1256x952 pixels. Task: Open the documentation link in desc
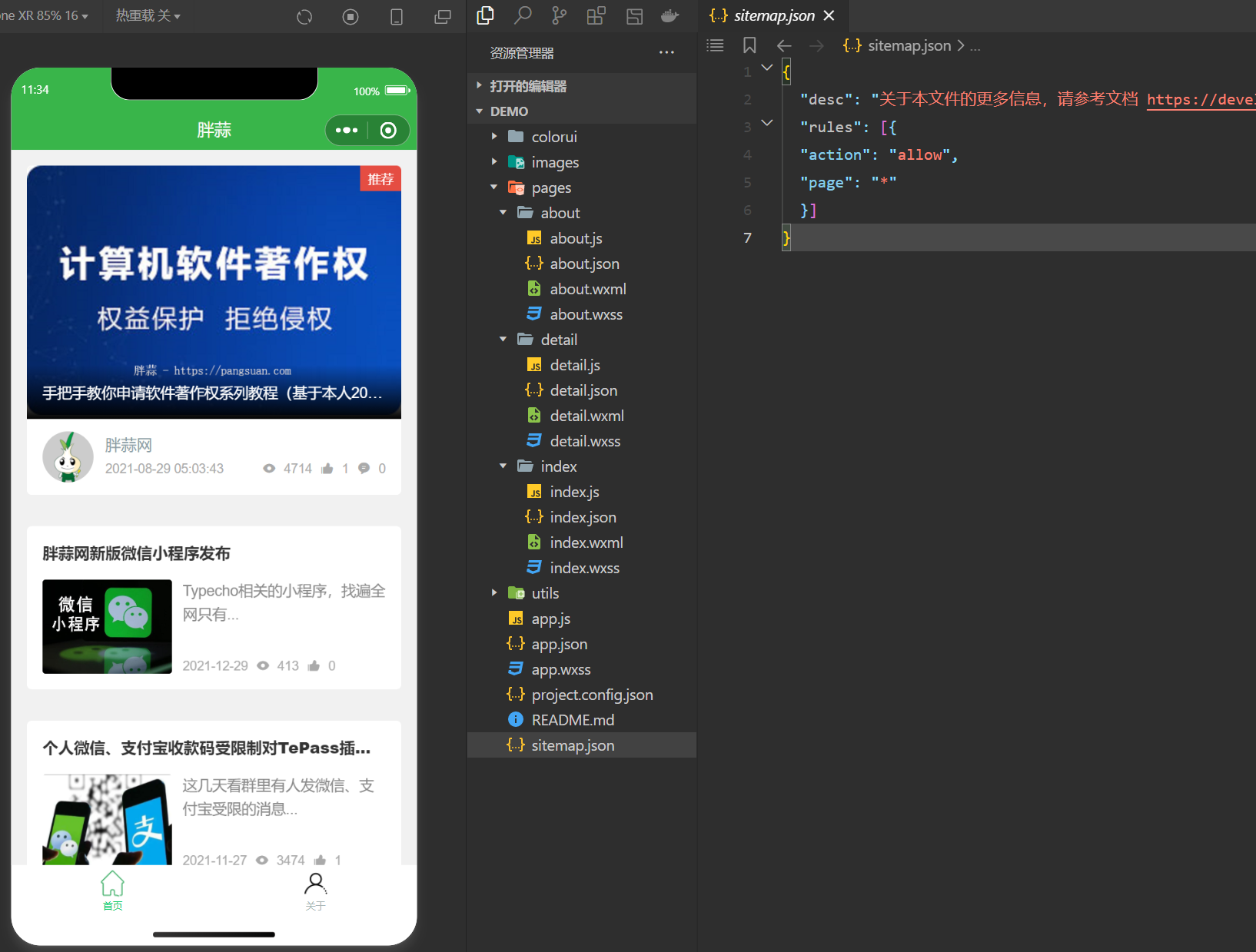tap(1199, 99)
